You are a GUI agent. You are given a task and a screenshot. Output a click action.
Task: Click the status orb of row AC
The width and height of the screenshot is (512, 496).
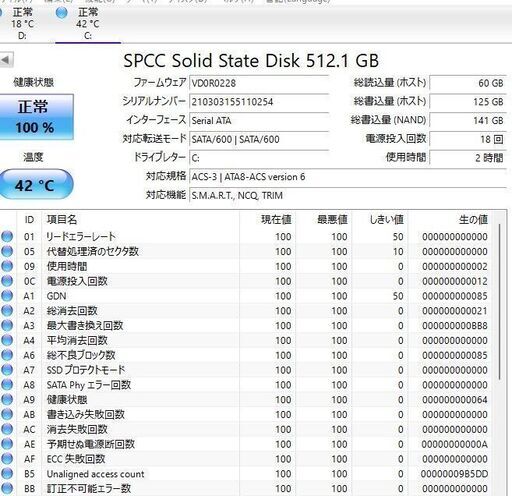pos(7,429)
